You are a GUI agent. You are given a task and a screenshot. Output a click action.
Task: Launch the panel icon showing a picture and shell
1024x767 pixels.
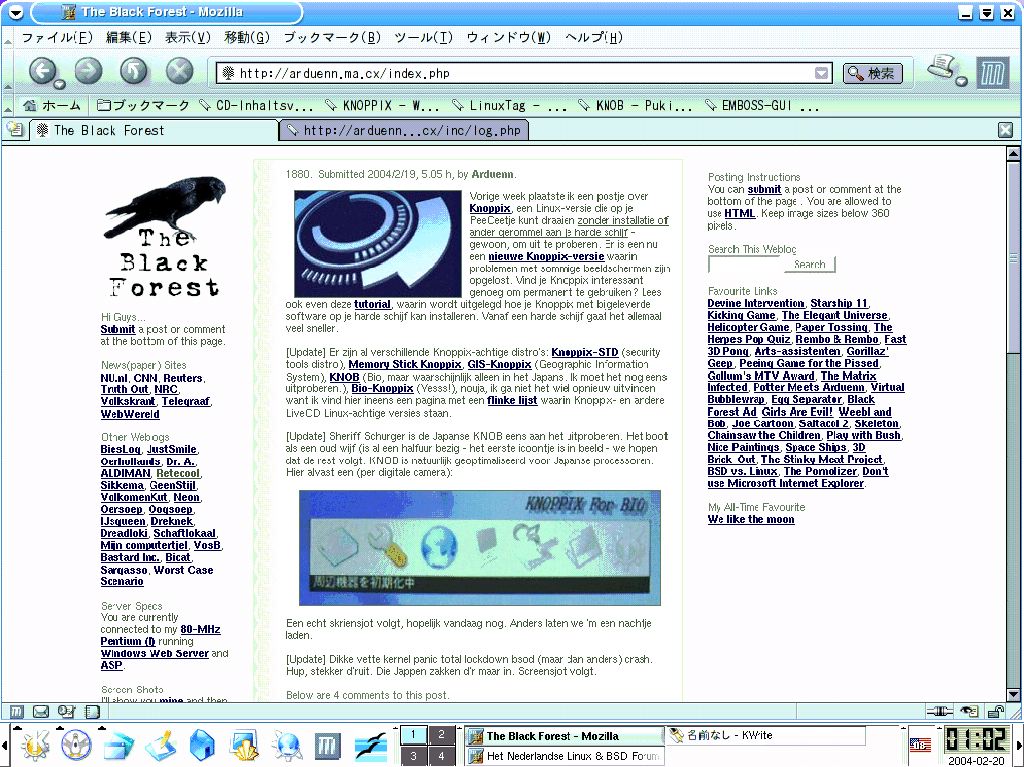tap(245, 745)
